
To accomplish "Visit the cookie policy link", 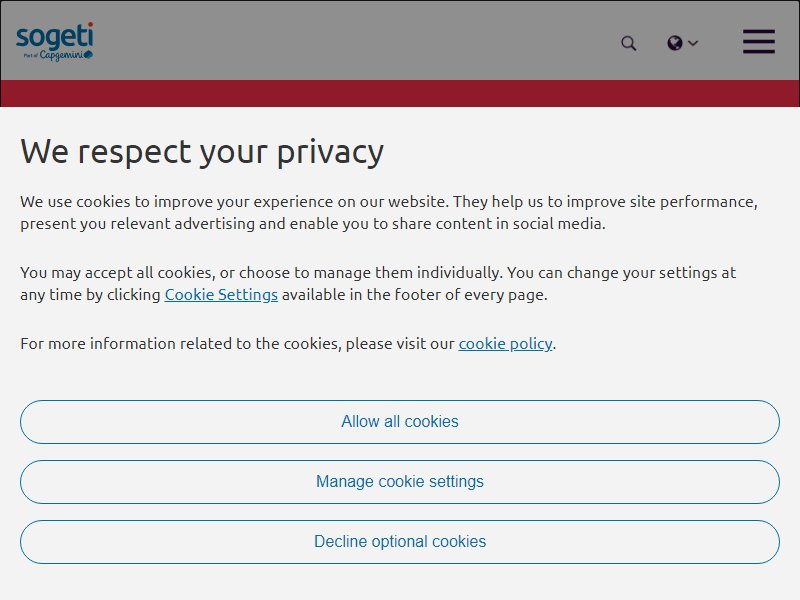I will tap(505, 344).
